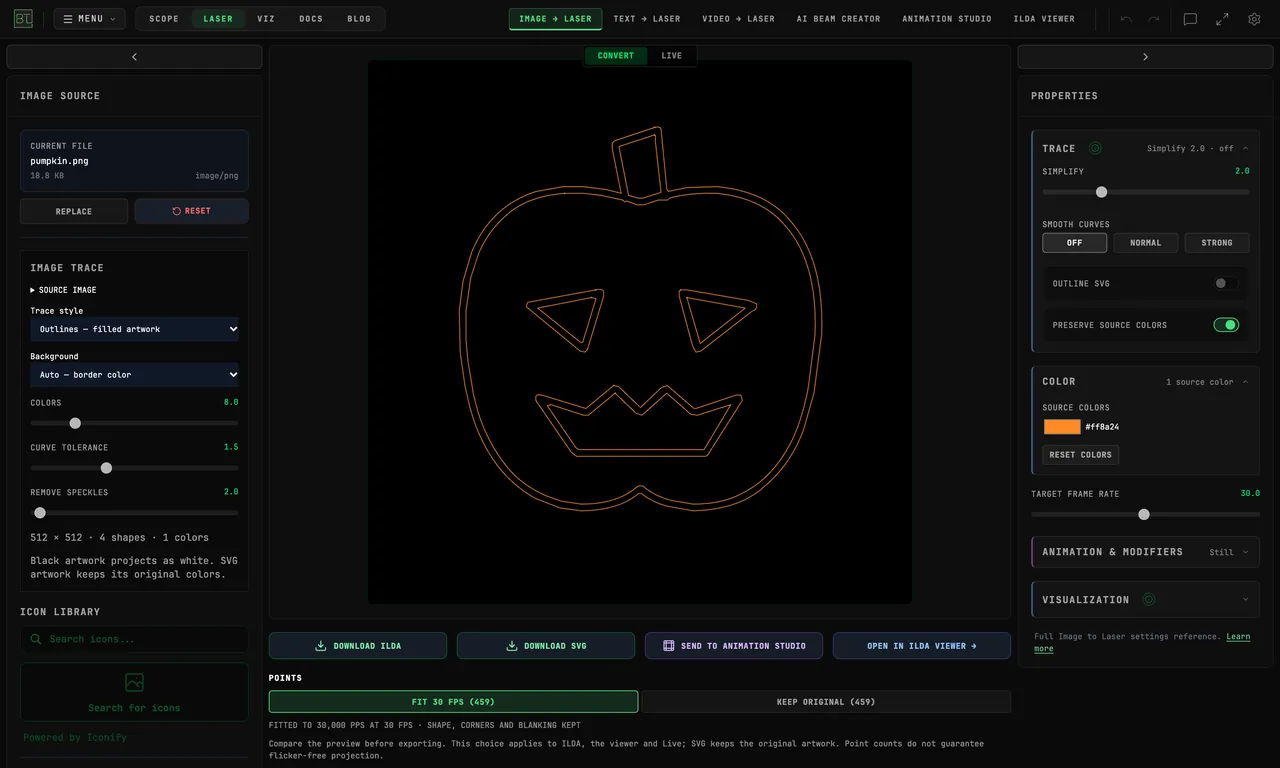The image size is (1280, 768).
Task: Click the BT logo icon
Action: coord(23,19)
